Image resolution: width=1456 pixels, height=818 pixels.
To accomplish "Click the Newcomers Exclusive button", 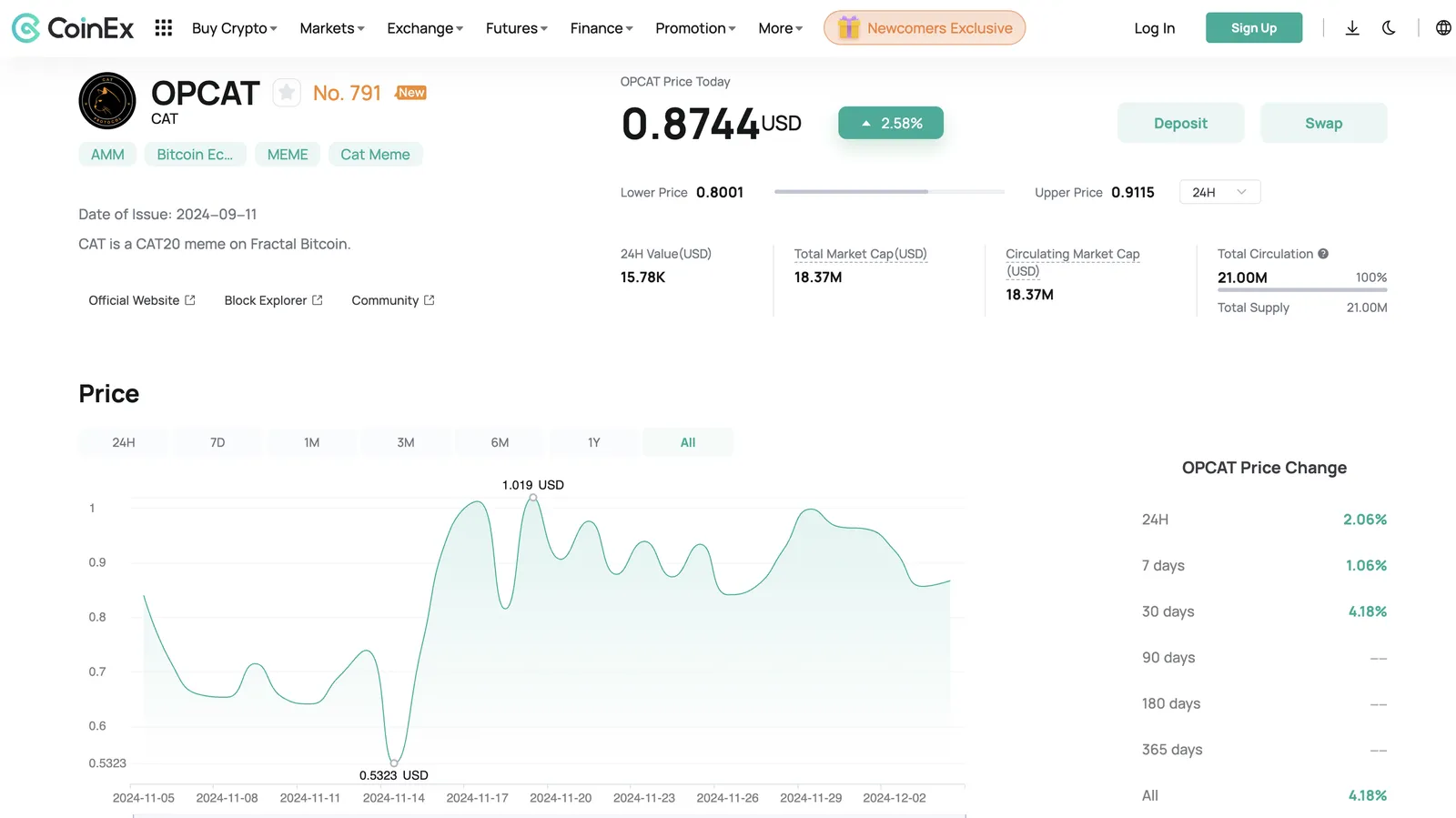I will (925, 28).
